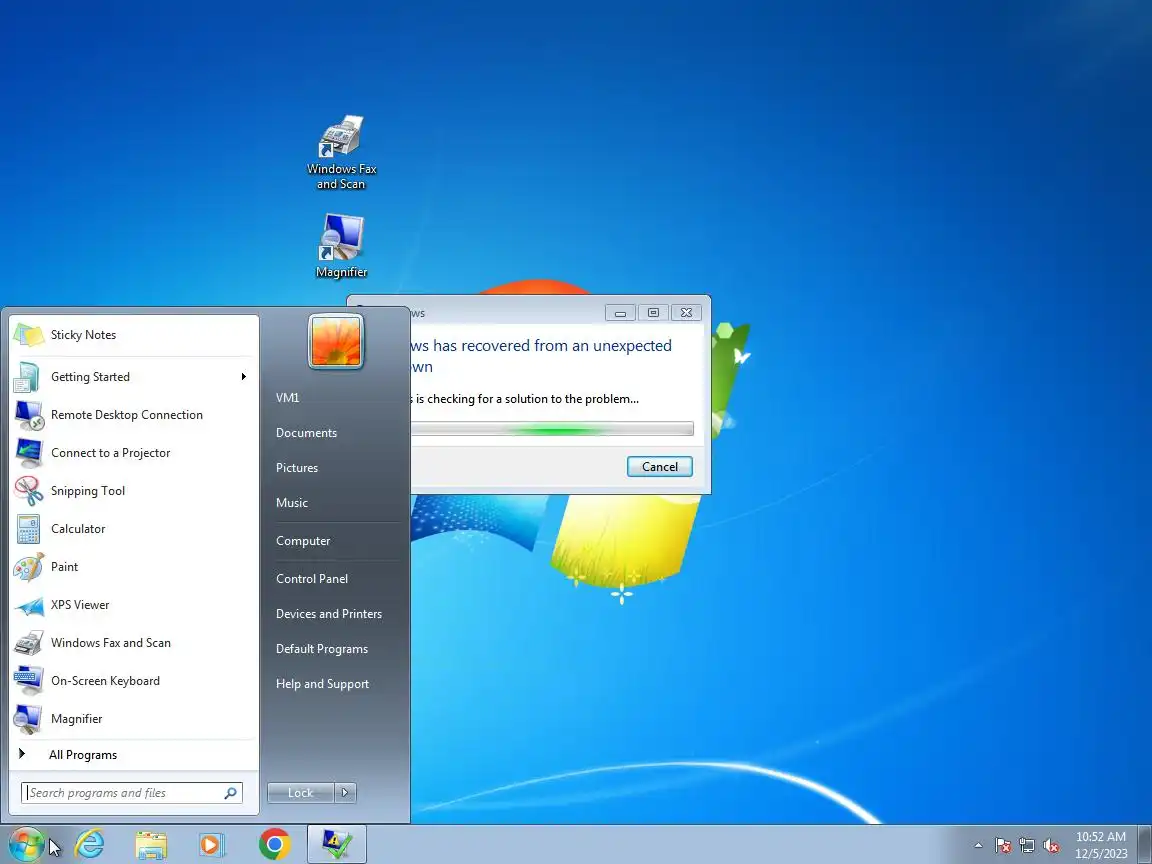This screenshot has width=1152, height=864.
Task: Open Getting Started in Start menu
Action: coord(134,377)
